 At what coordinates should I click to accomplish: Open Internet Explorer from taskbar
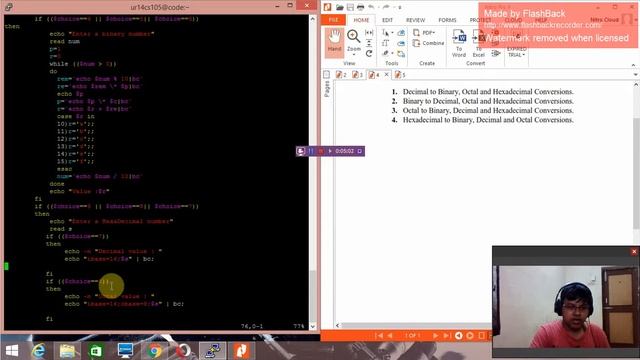point(39,351)
